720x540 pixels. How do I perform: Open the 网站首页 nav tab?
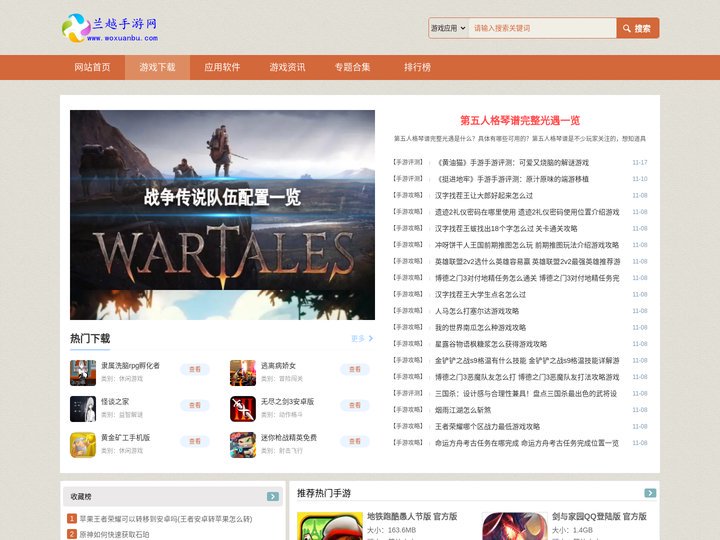coord(92,68)
